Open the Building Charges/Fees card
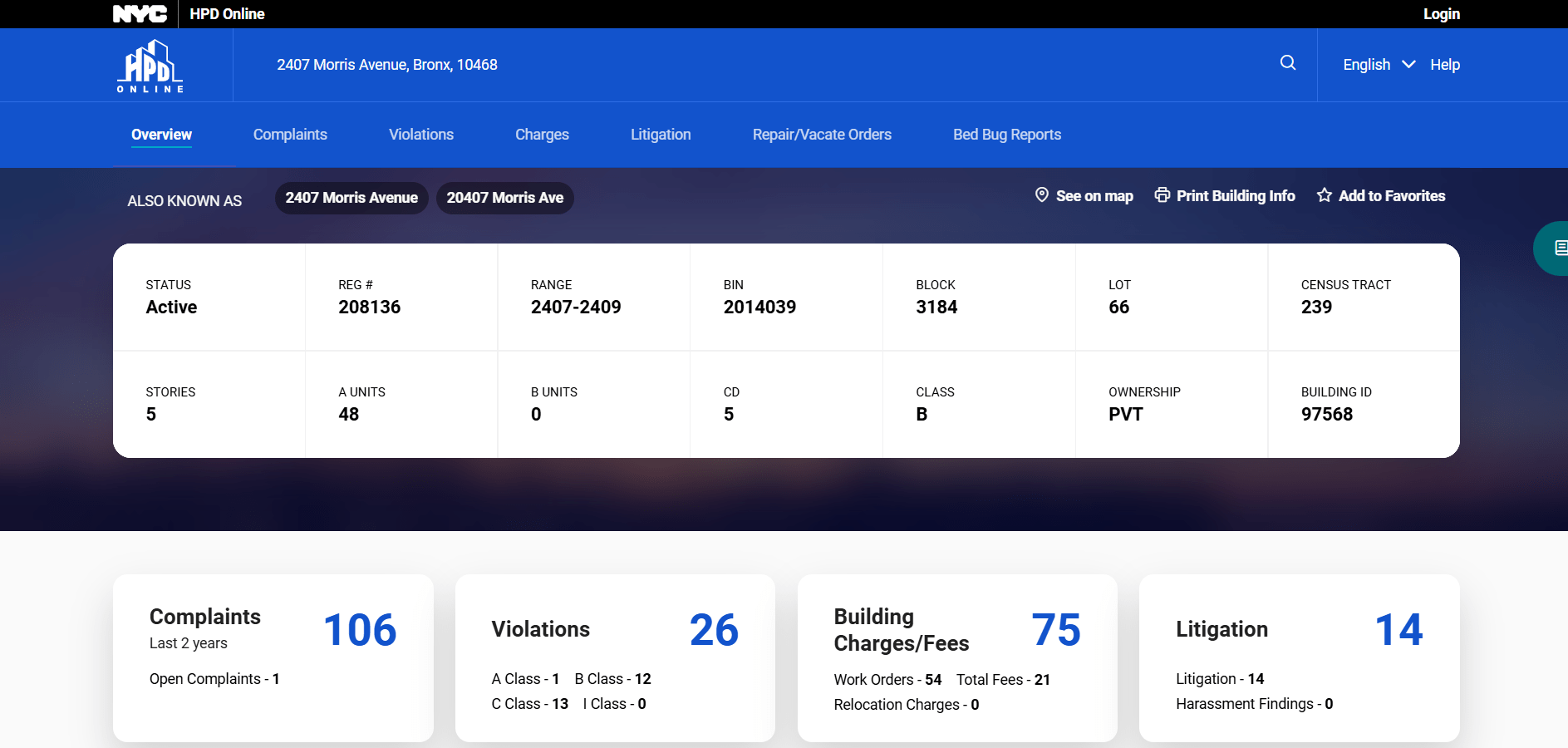Screen dimensions: 1568x748 click(956, 657)
